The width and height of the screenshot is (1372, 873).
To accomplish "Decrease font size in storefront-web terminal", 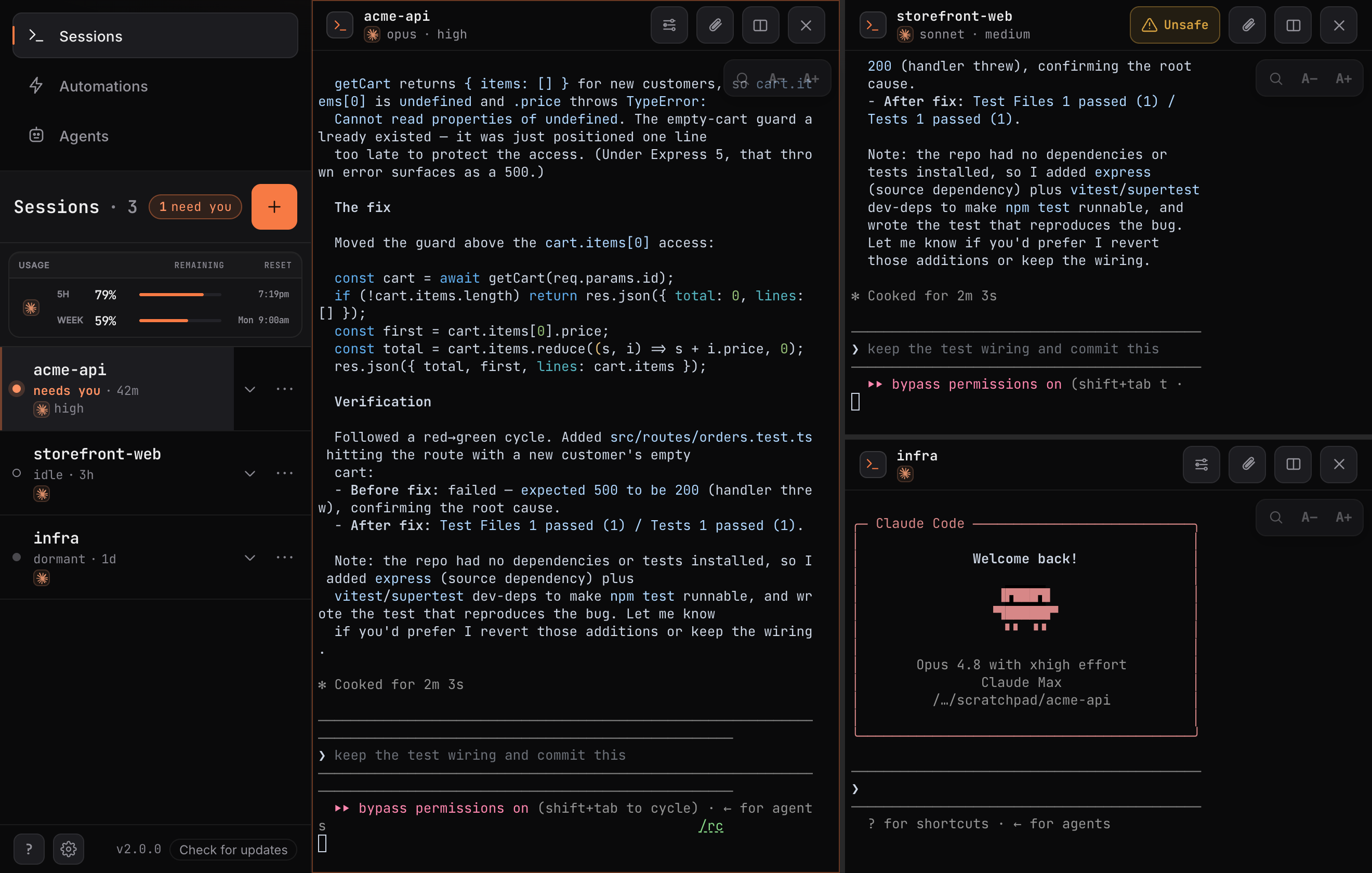I will [x=1309, y=78].
